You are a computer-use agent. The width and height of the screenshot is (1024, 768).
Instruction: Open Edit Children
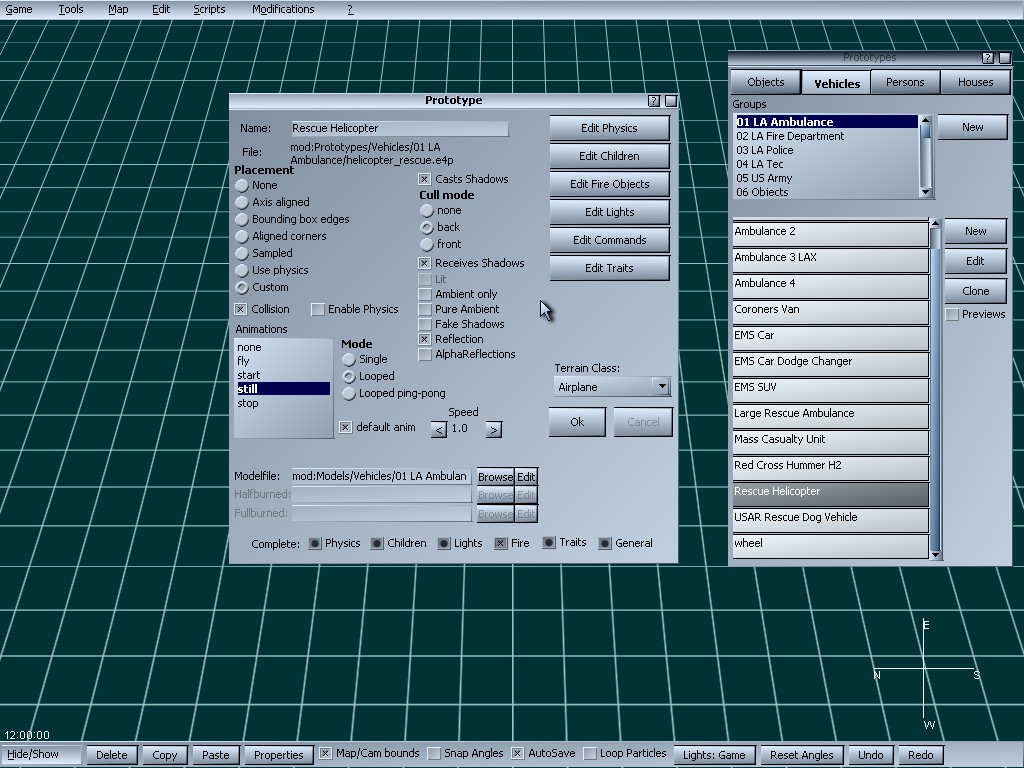click(x=609, y=156)
